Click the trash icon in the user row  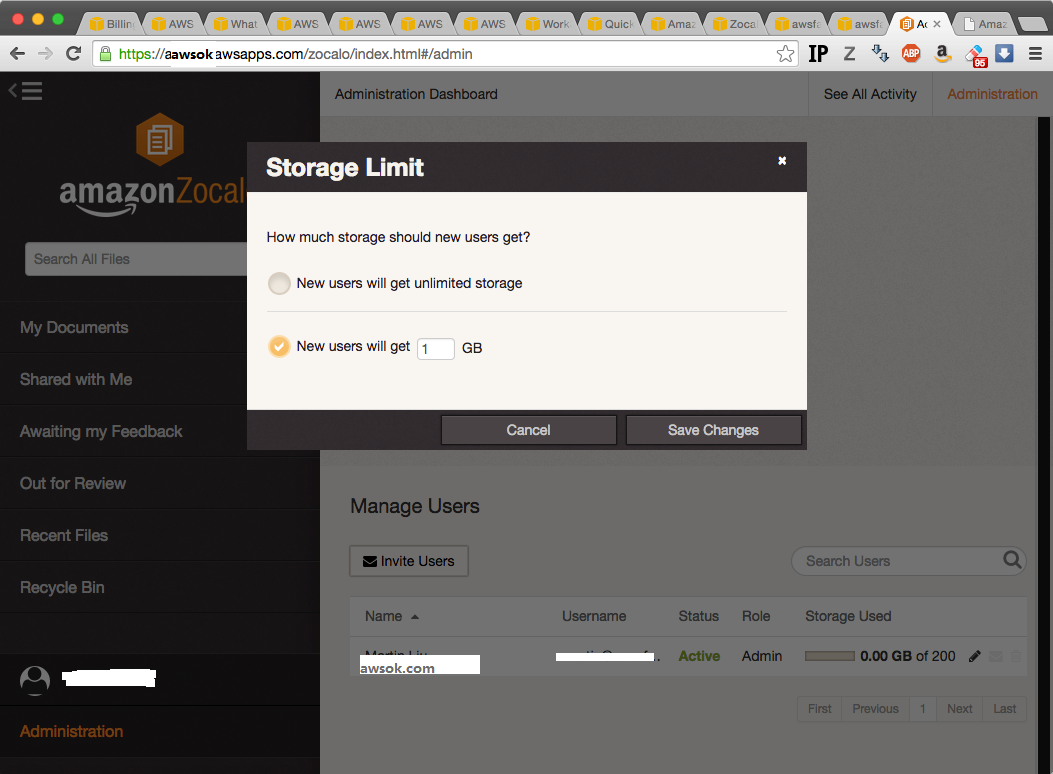point(1016,656)
